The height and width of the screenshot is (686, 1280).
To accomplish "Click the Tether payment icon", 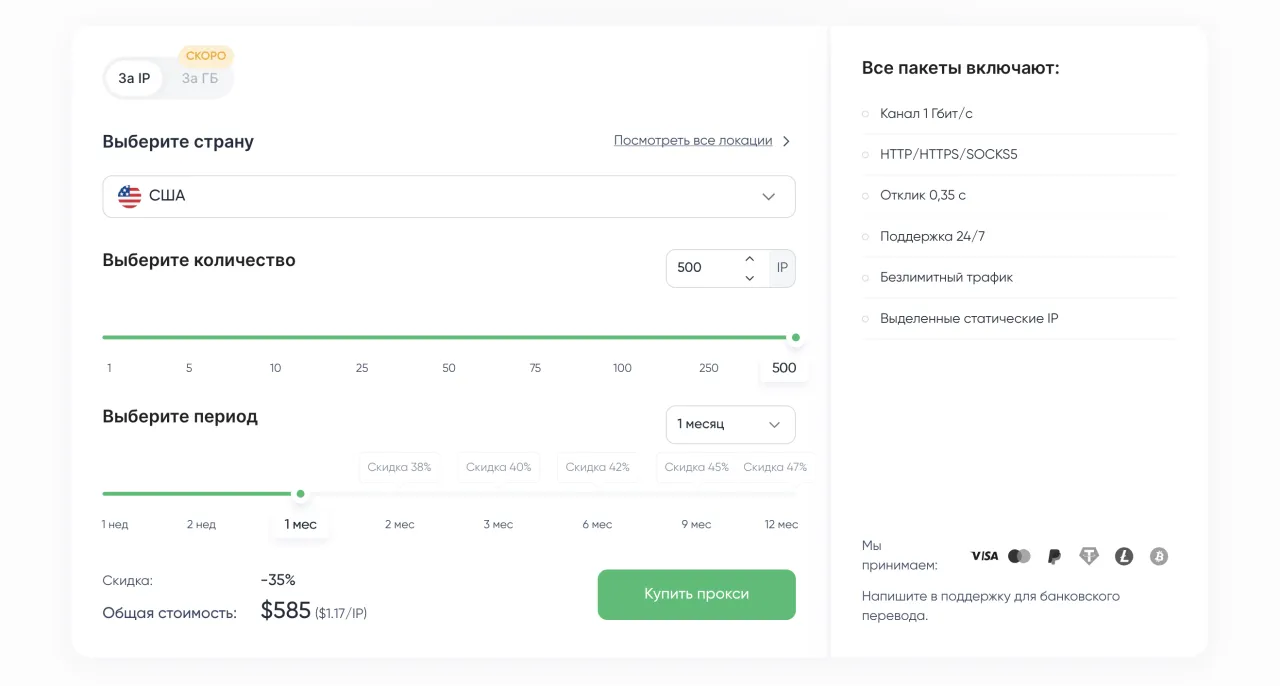I will (x=1088, y=556).
